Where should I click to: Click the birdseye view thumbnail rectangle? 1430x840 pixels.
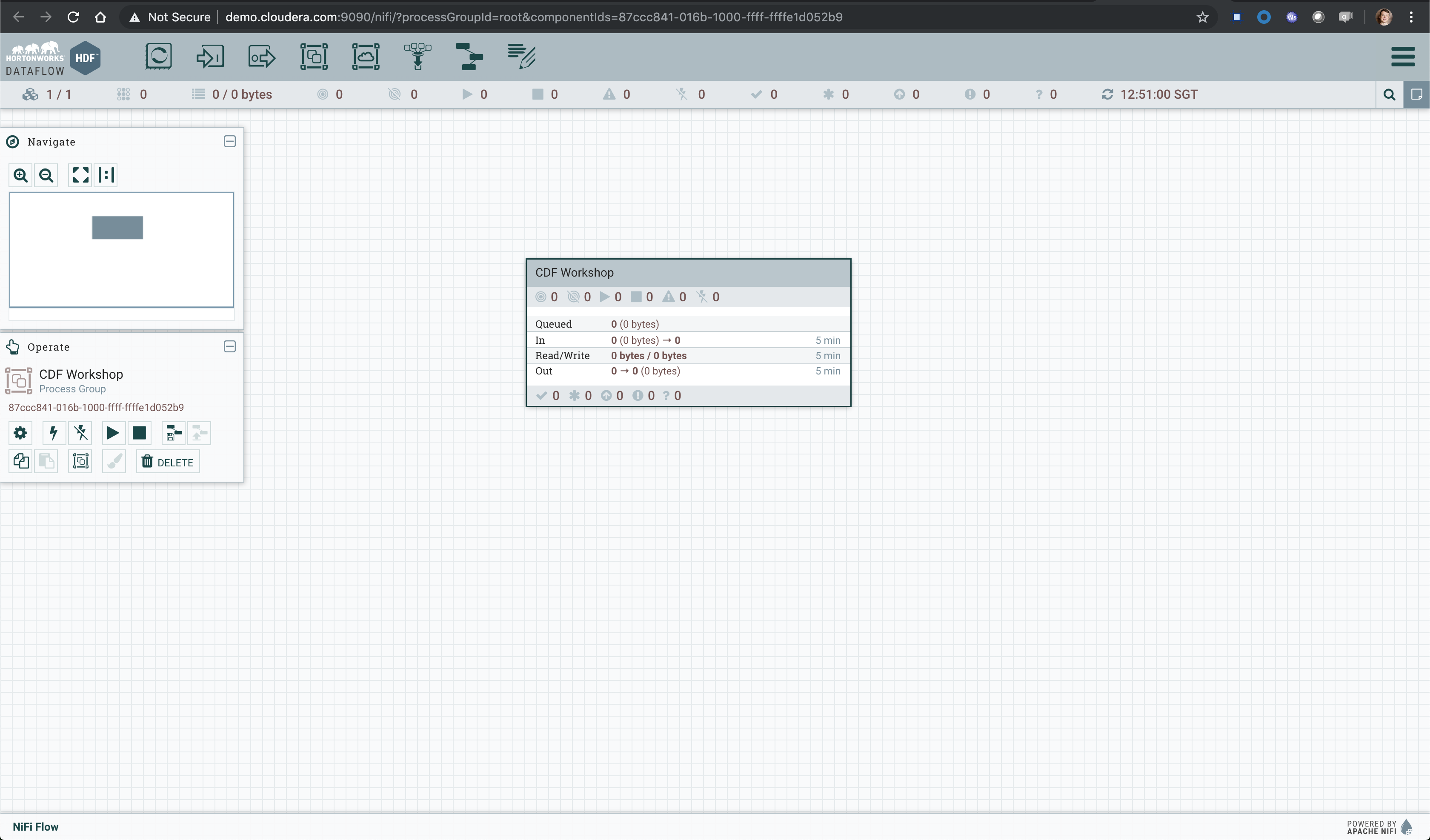point(117,228)
